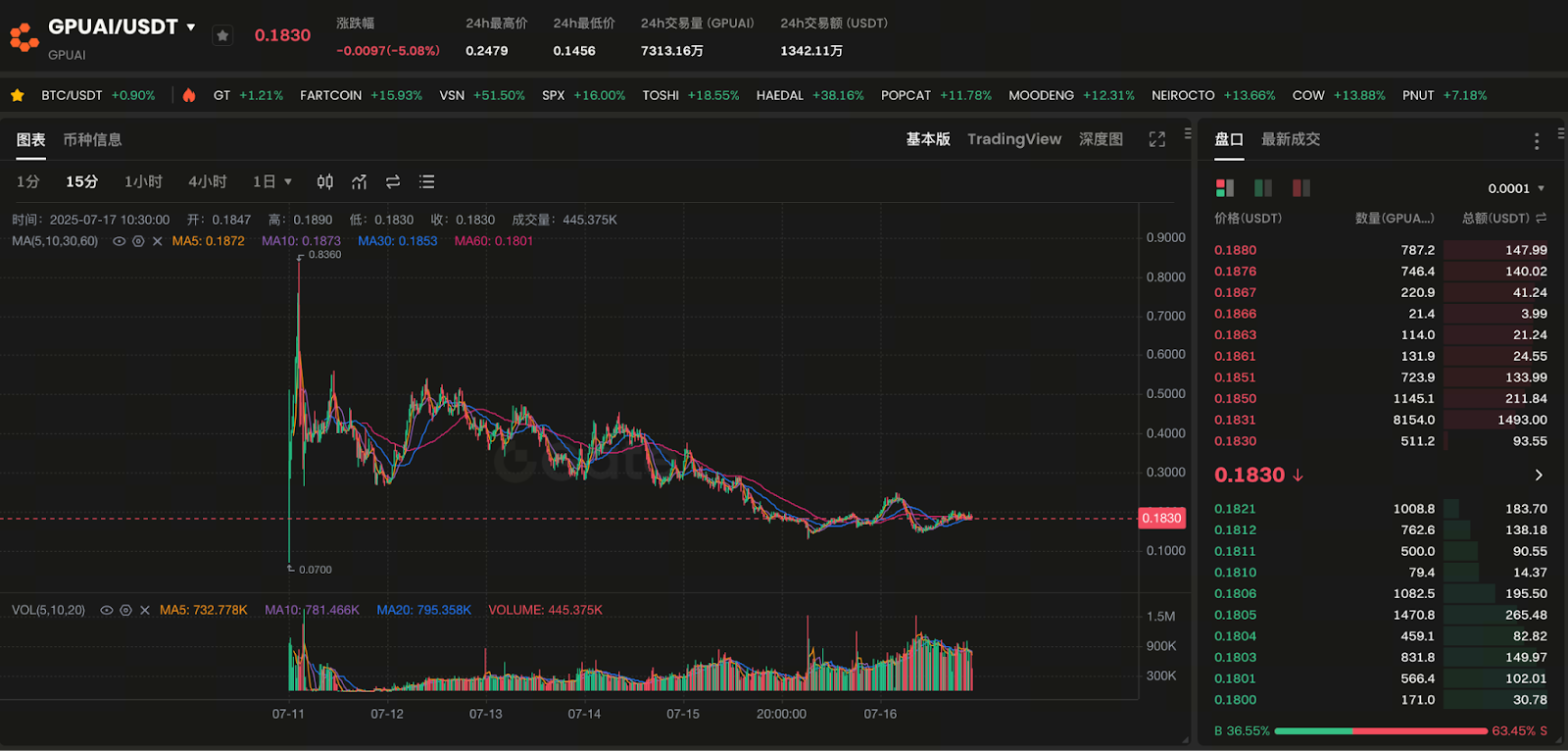Click the buy/sell ratio bar
The height and width of the screenshot is (751, 1568).
tap(1381, 730)
